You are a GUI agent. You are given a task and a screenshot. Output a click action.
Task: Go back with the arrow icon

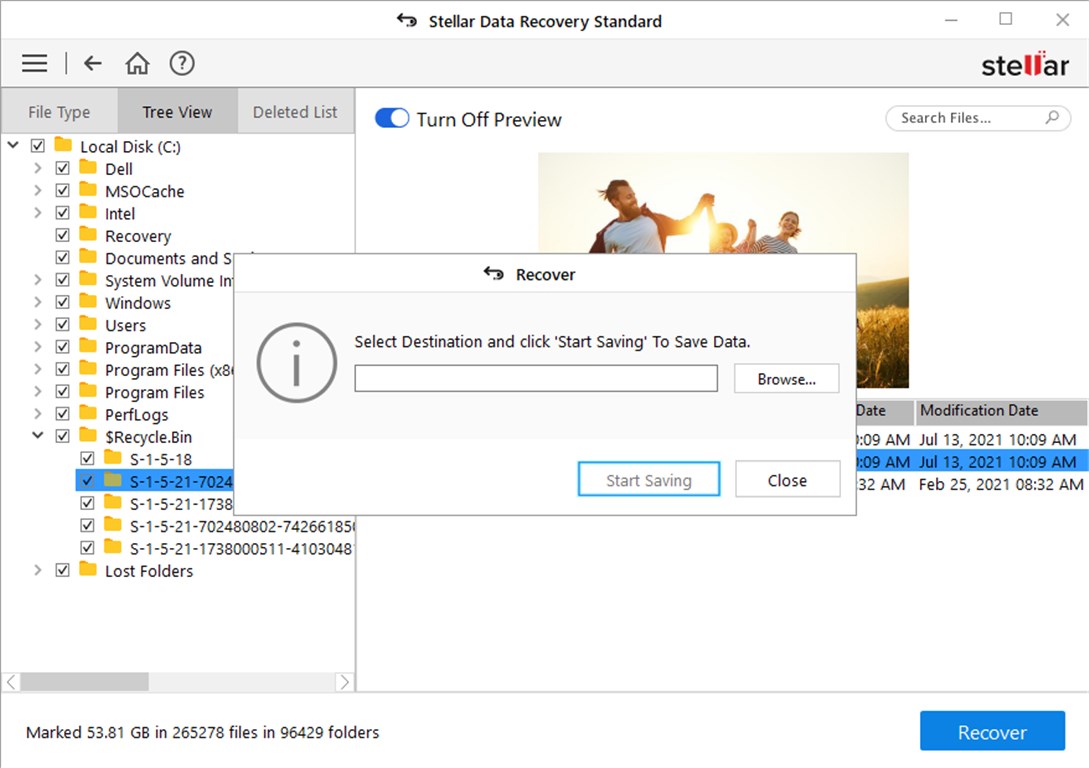[x=93, y=63]
